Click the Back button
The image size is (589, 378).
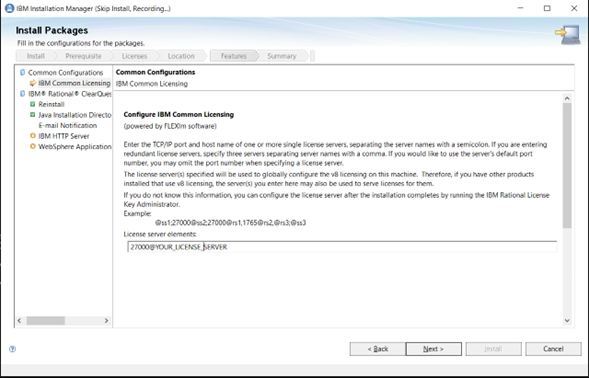(378, 349)
